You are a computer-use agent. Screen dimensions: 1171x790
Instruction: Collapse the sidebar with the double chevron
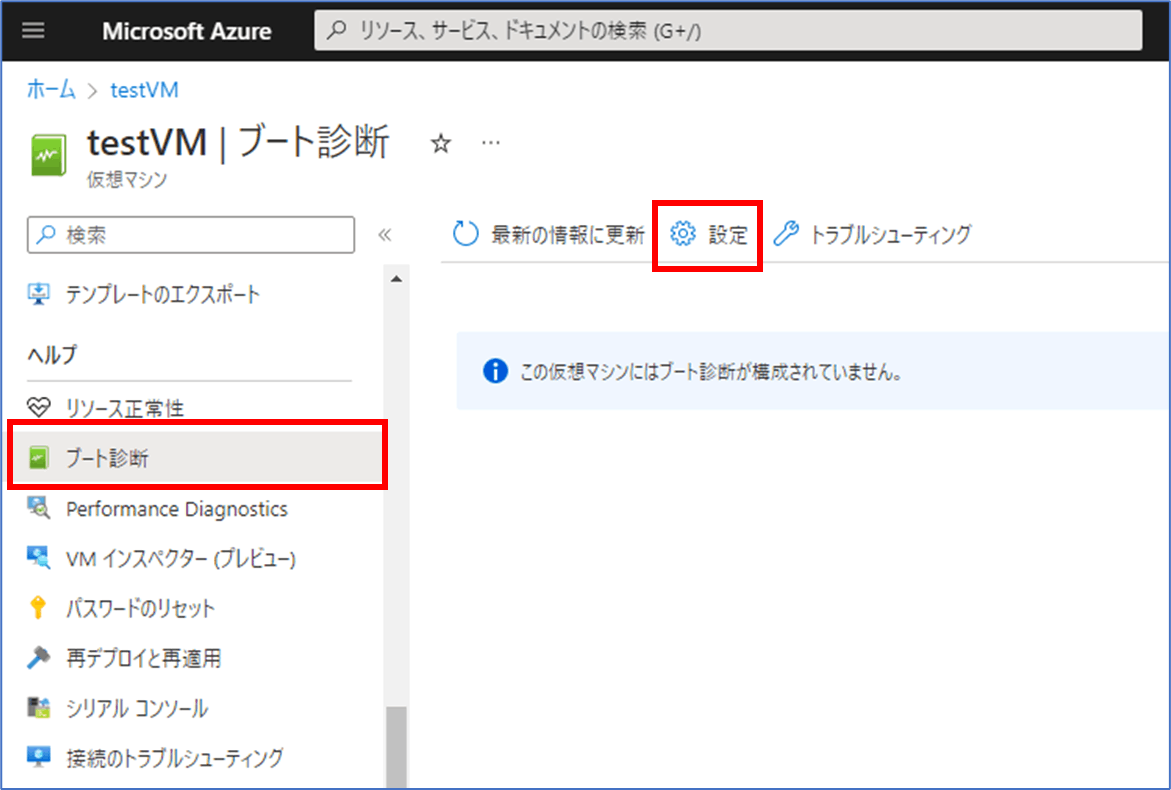click(x=385, y=235)
